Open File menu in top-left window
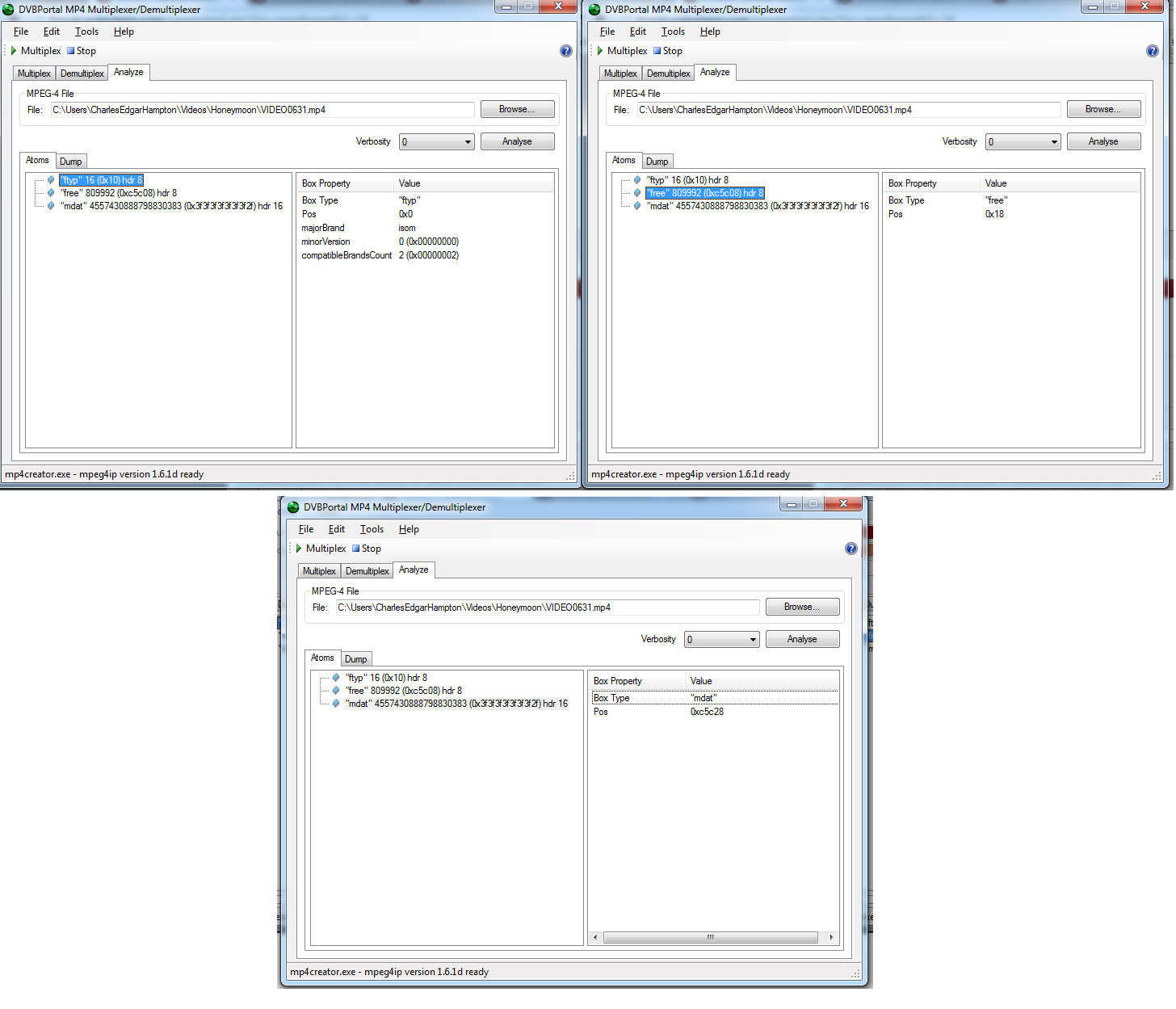The image size is (1176, 1009). click(x=21, y=32)
